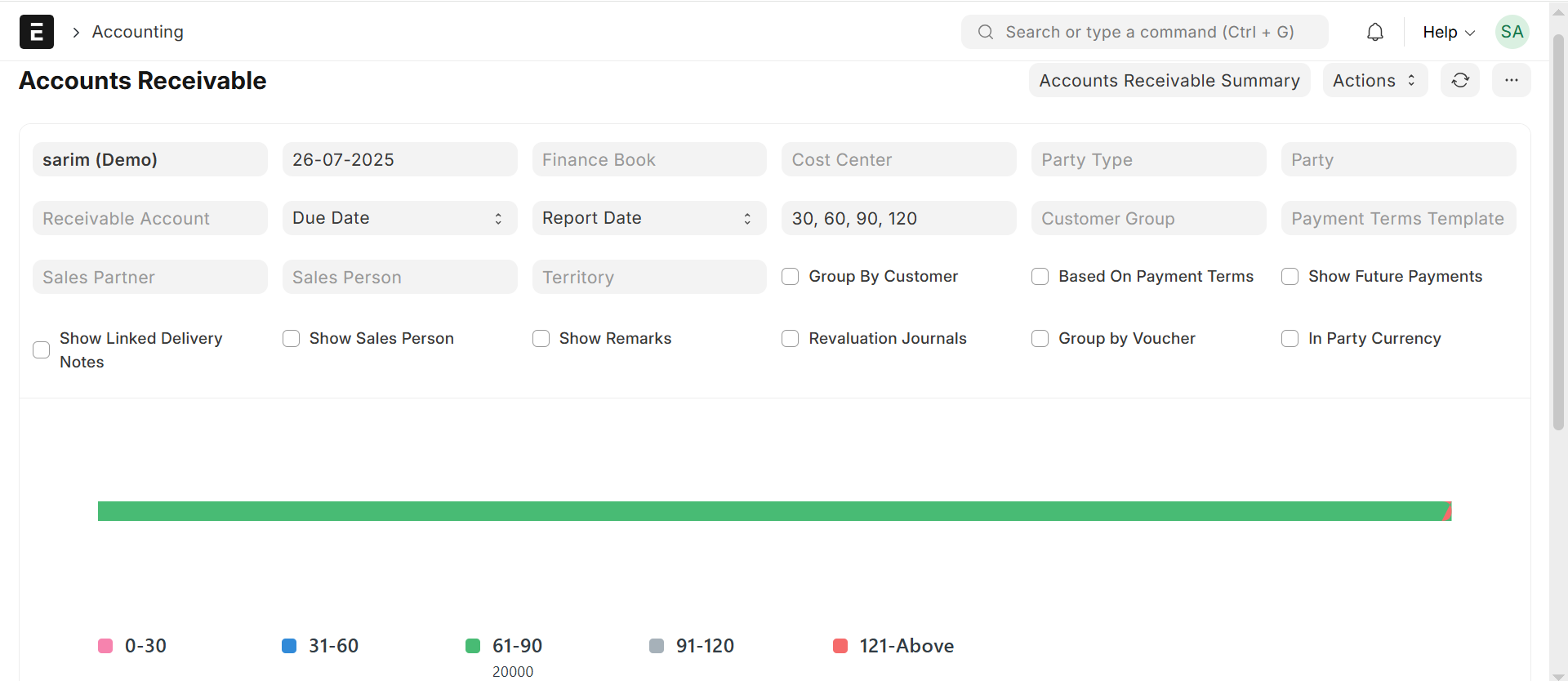The height and width of the screenshot is (681, 1568).
Task: Click the green 61-90 chart bar
Action: coord(768,511)
